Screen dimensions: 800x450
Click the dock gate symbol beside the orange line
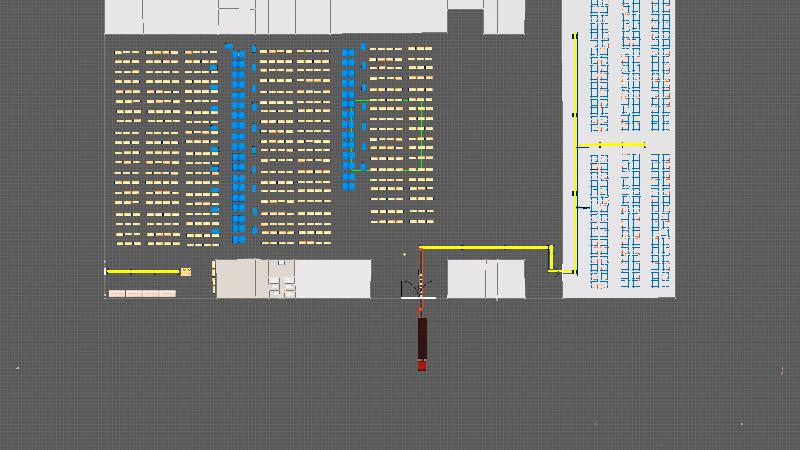click(x=410, y=289)
